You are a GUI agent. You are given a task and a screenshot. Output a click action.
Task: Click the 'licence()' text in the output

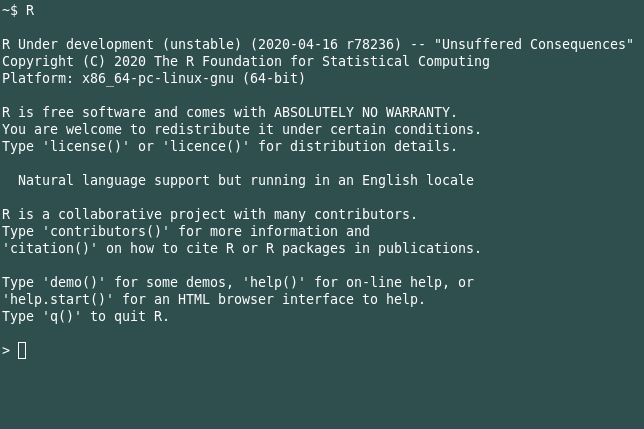206,146
